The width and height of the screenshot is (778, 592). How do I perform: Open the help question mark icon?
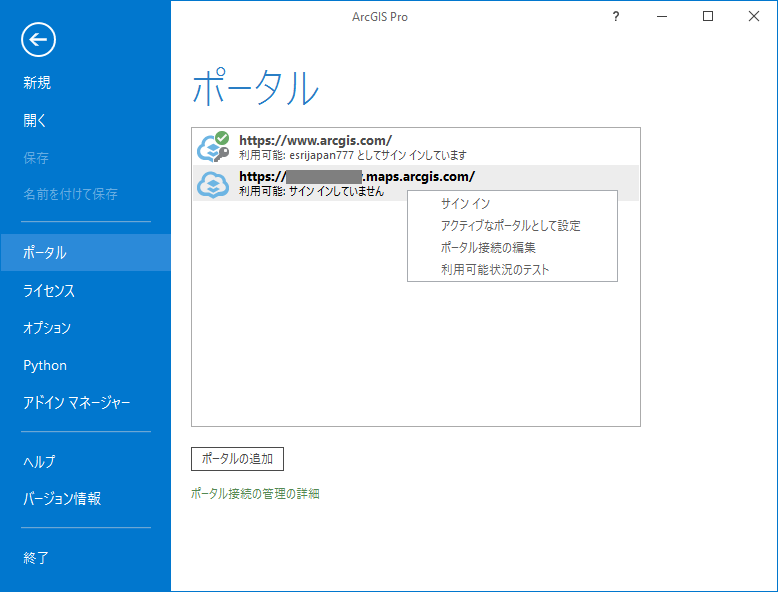(x=616, y=17)
